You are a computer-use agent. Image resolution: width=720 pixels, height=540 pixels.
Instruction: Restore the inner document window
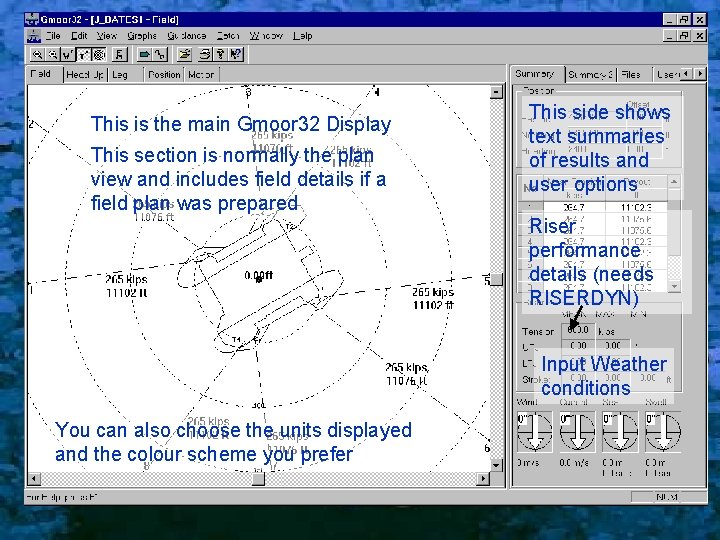click(x=684, y=35)
